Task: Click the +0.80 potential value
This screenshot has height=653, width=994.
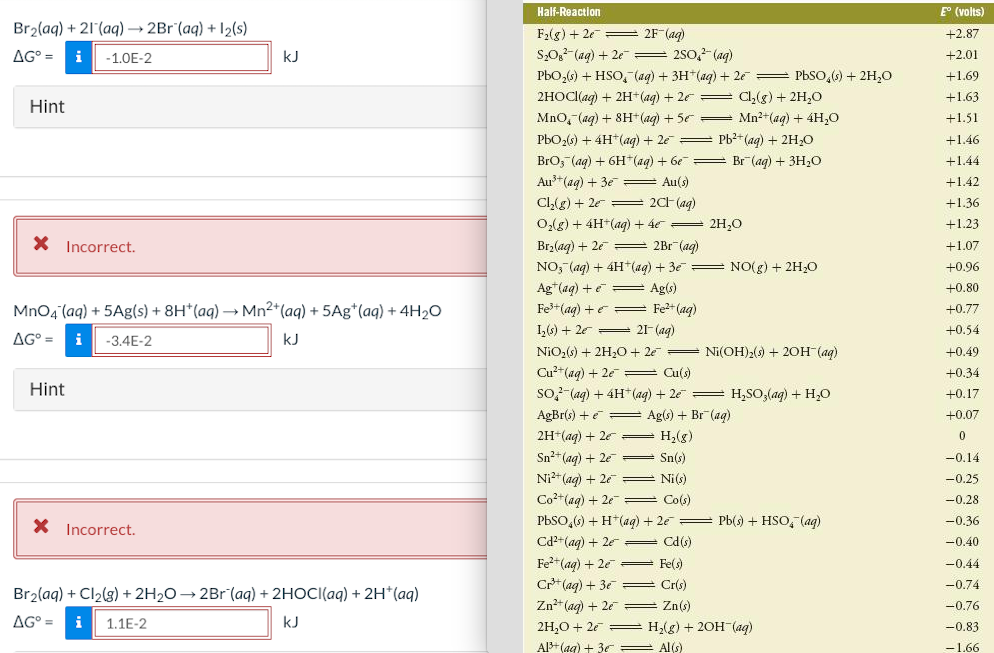Action: click(962, 288)
